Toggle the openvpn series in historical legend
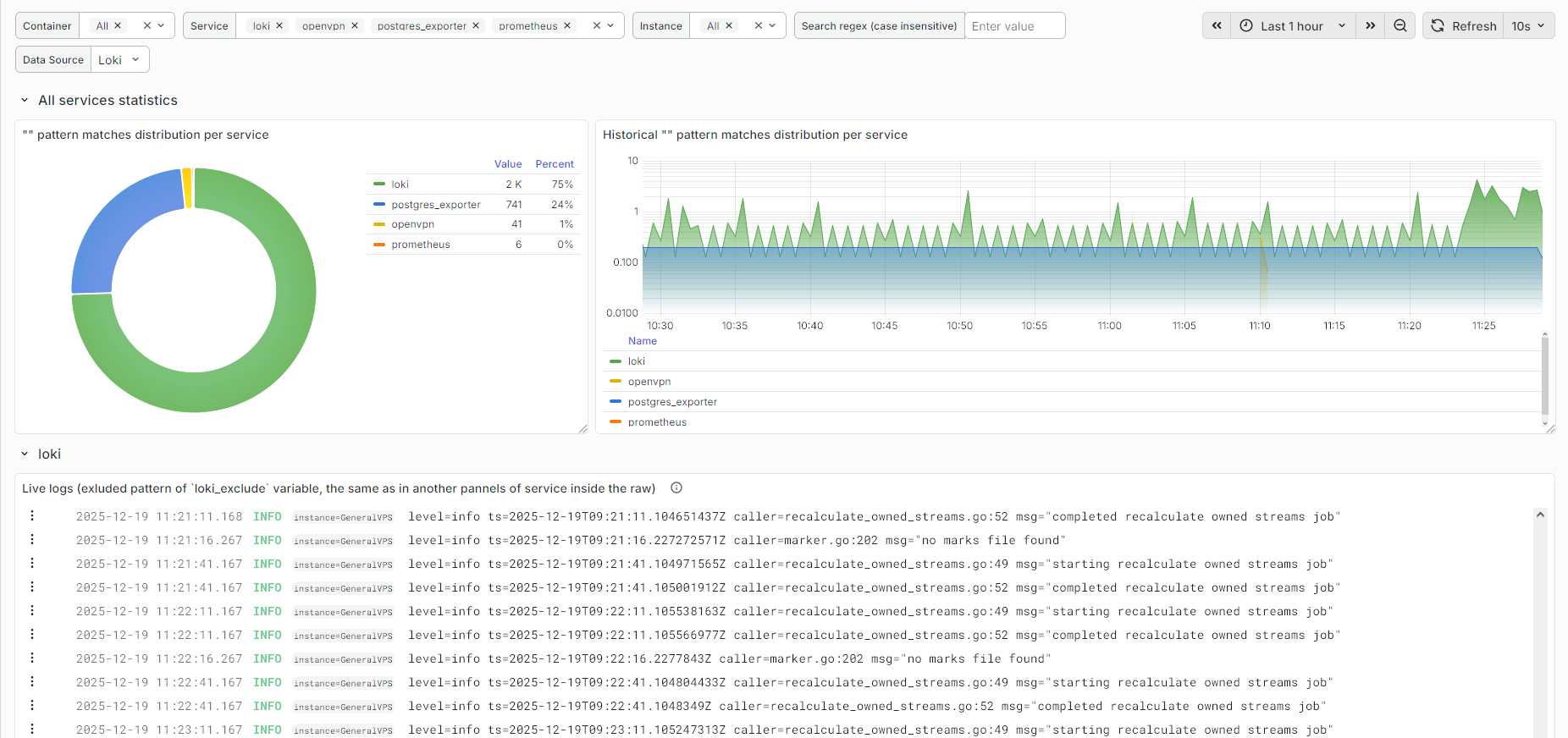1568x738 pixels. coord(649,382)
